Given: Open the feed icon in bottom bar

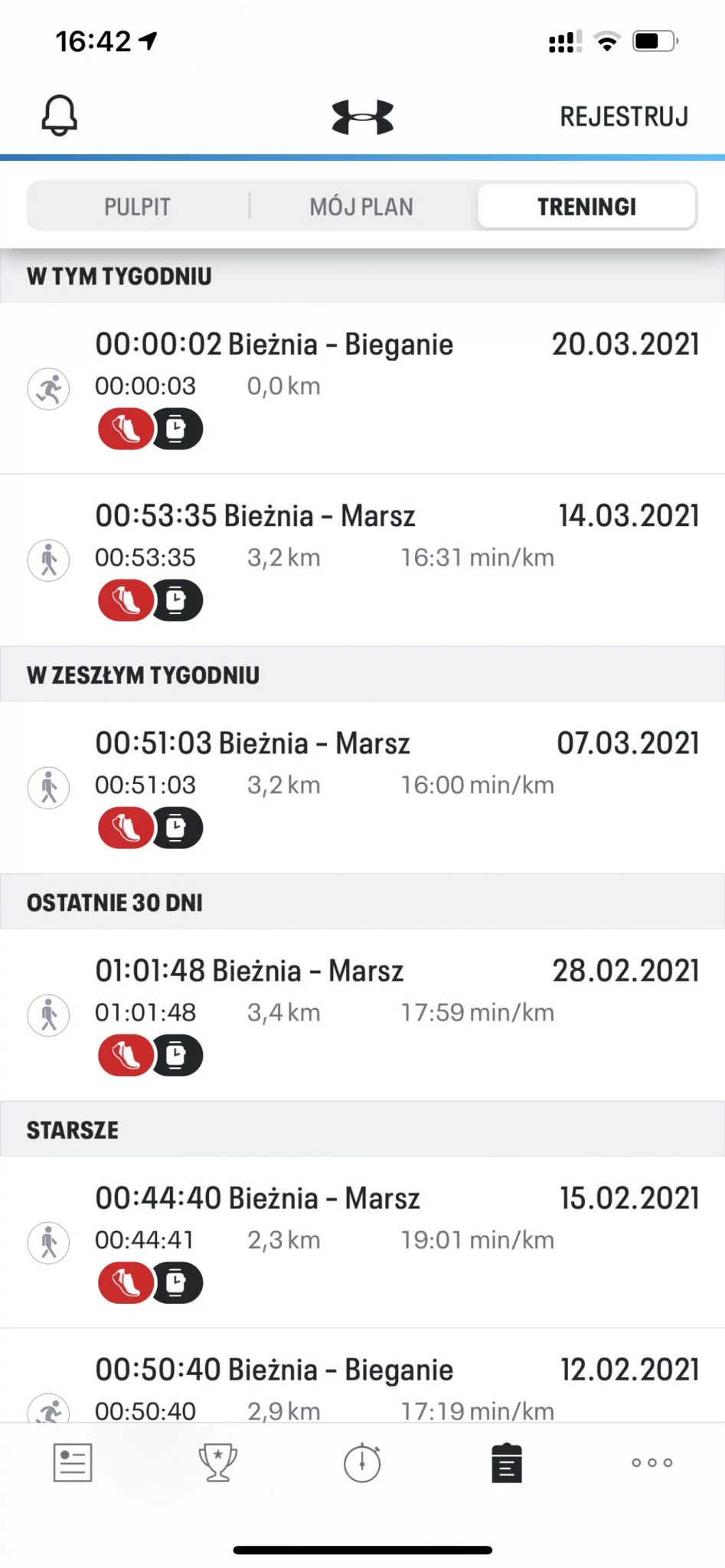Looking at the screenshot, I should click(73, 1463).
